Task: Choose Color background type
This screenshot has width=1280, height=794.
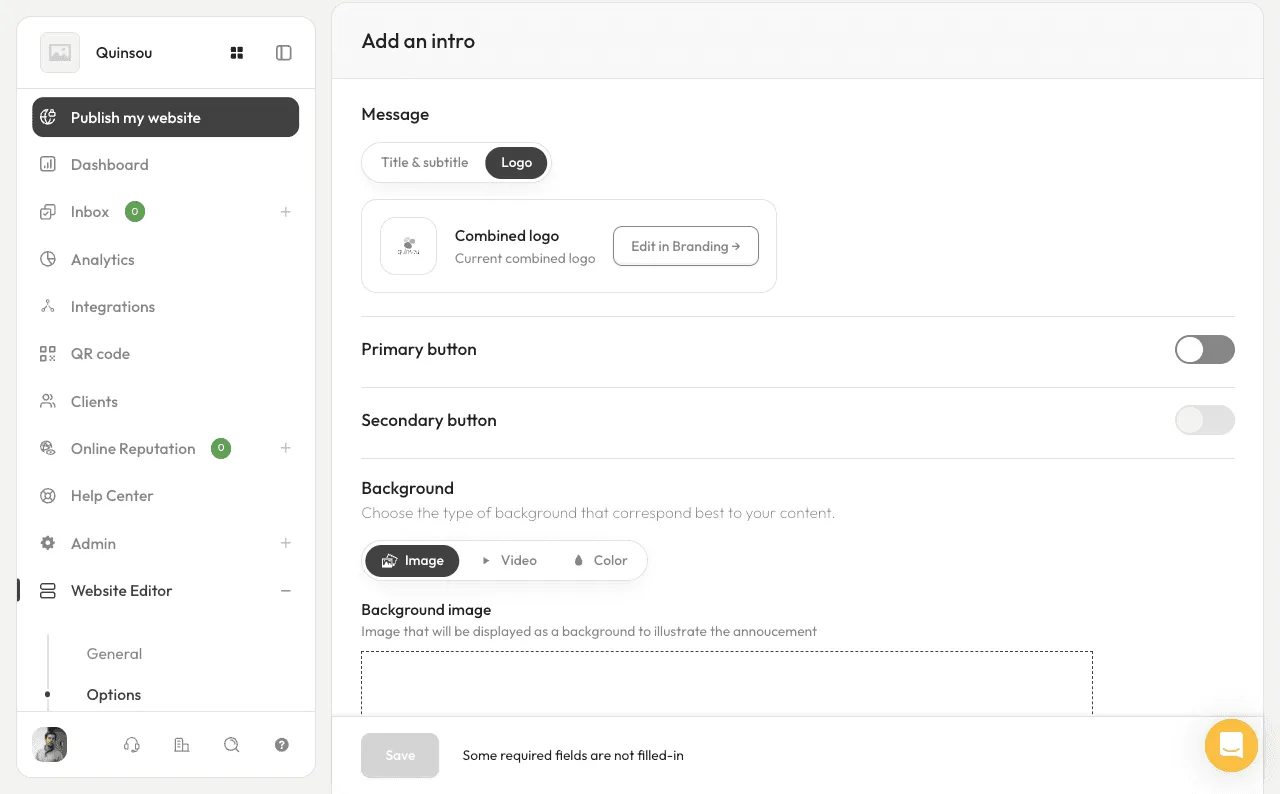Action: pyautogui.click(x=600, y=561)
